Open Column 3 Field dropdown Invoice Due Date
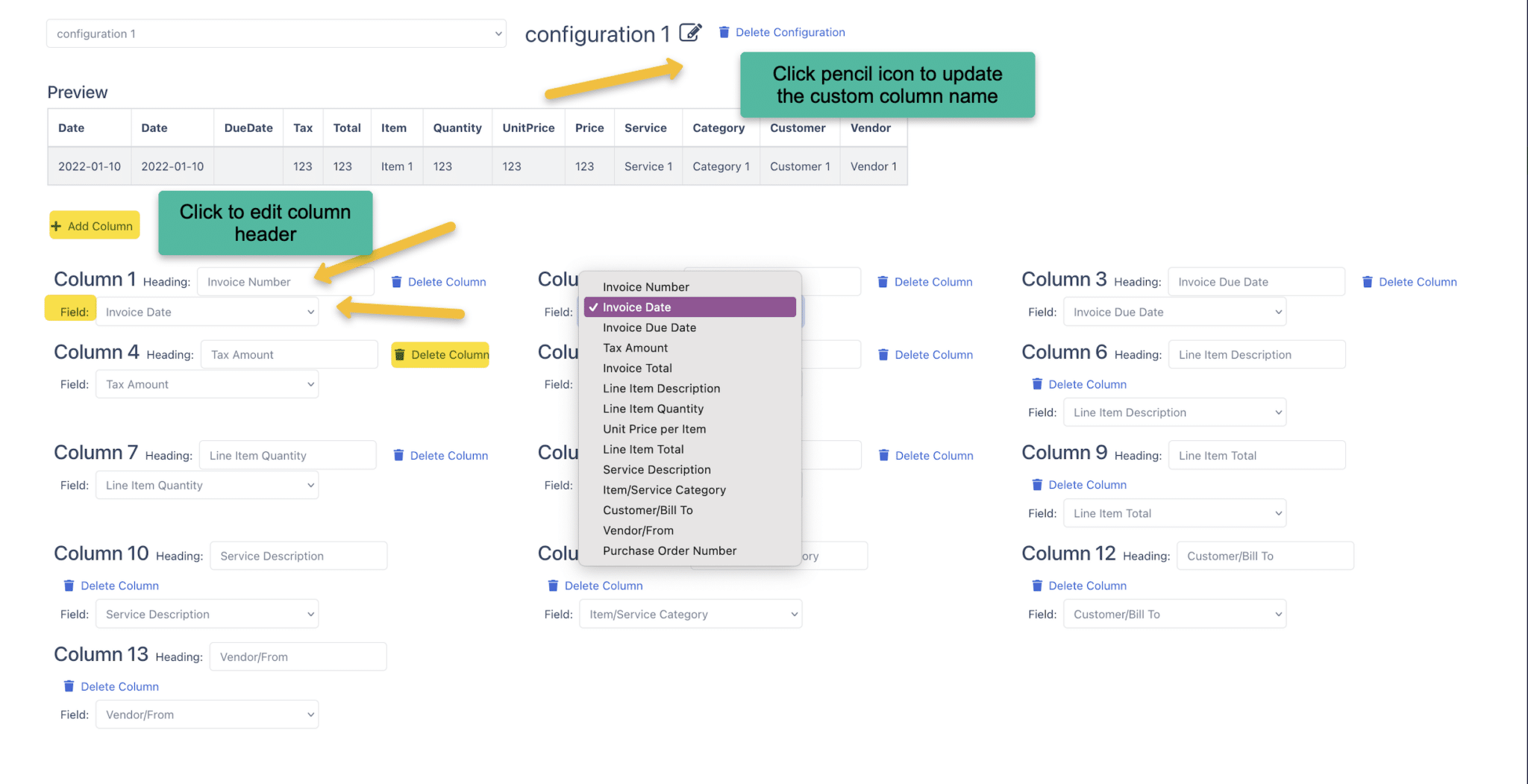The height and width of the screenshot is (784, 1528). tap(1174, 313)
